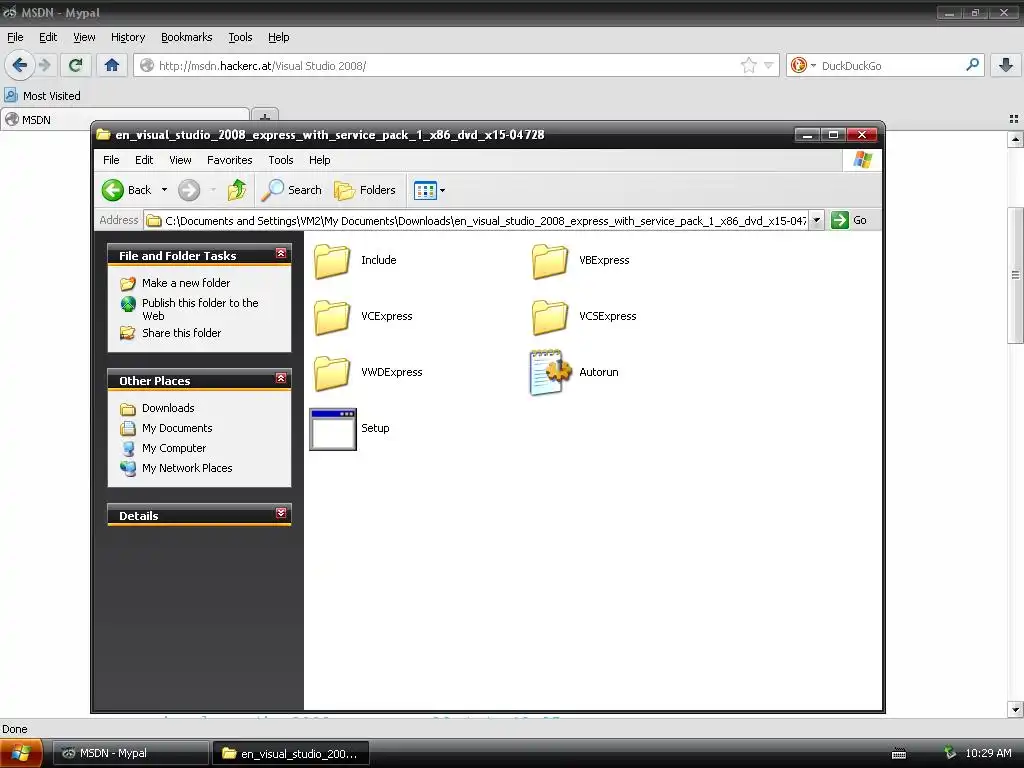Go back in Explorer using the Back button

tap(127, 190)
